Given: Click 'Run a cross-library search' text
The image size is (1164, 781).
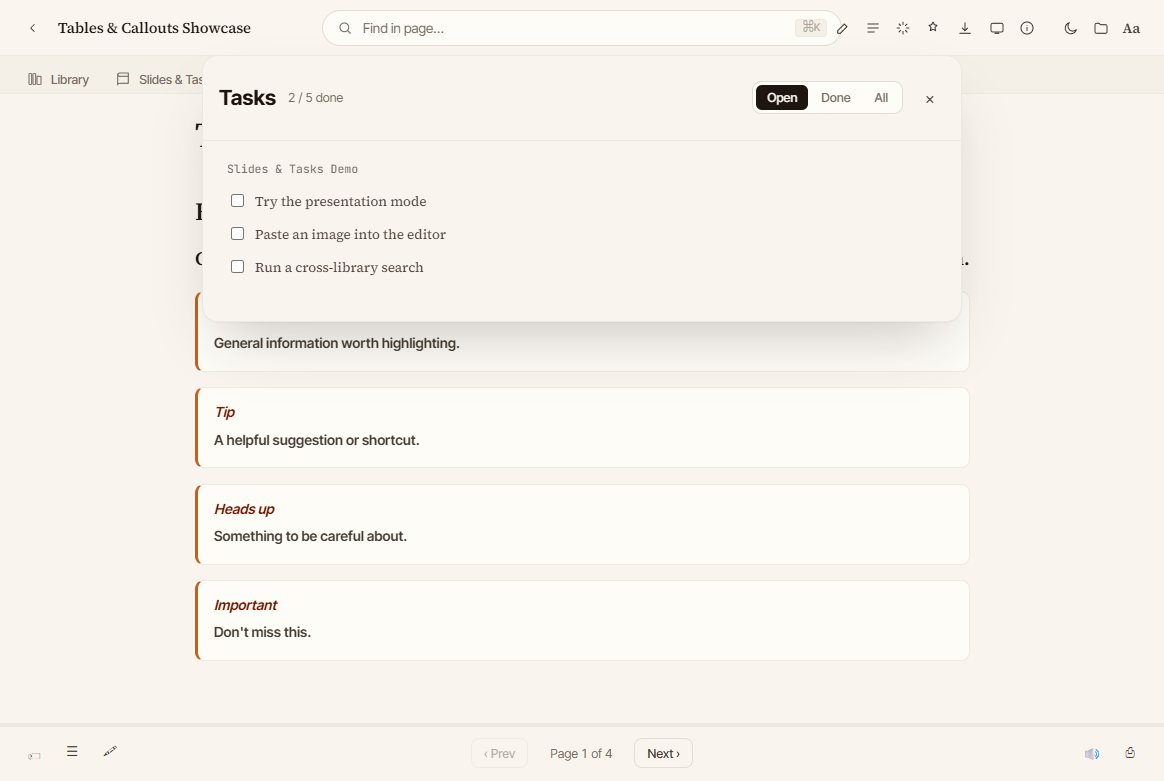Looking at the screenshot, I should 339,267.
